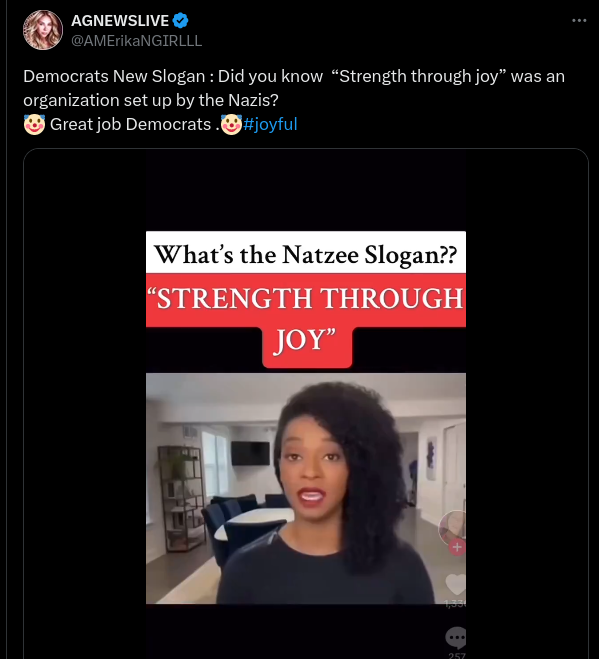This screenshot has width=599, height=659.
Task: Click the pink plus follow icon
Action: (457, 547)
